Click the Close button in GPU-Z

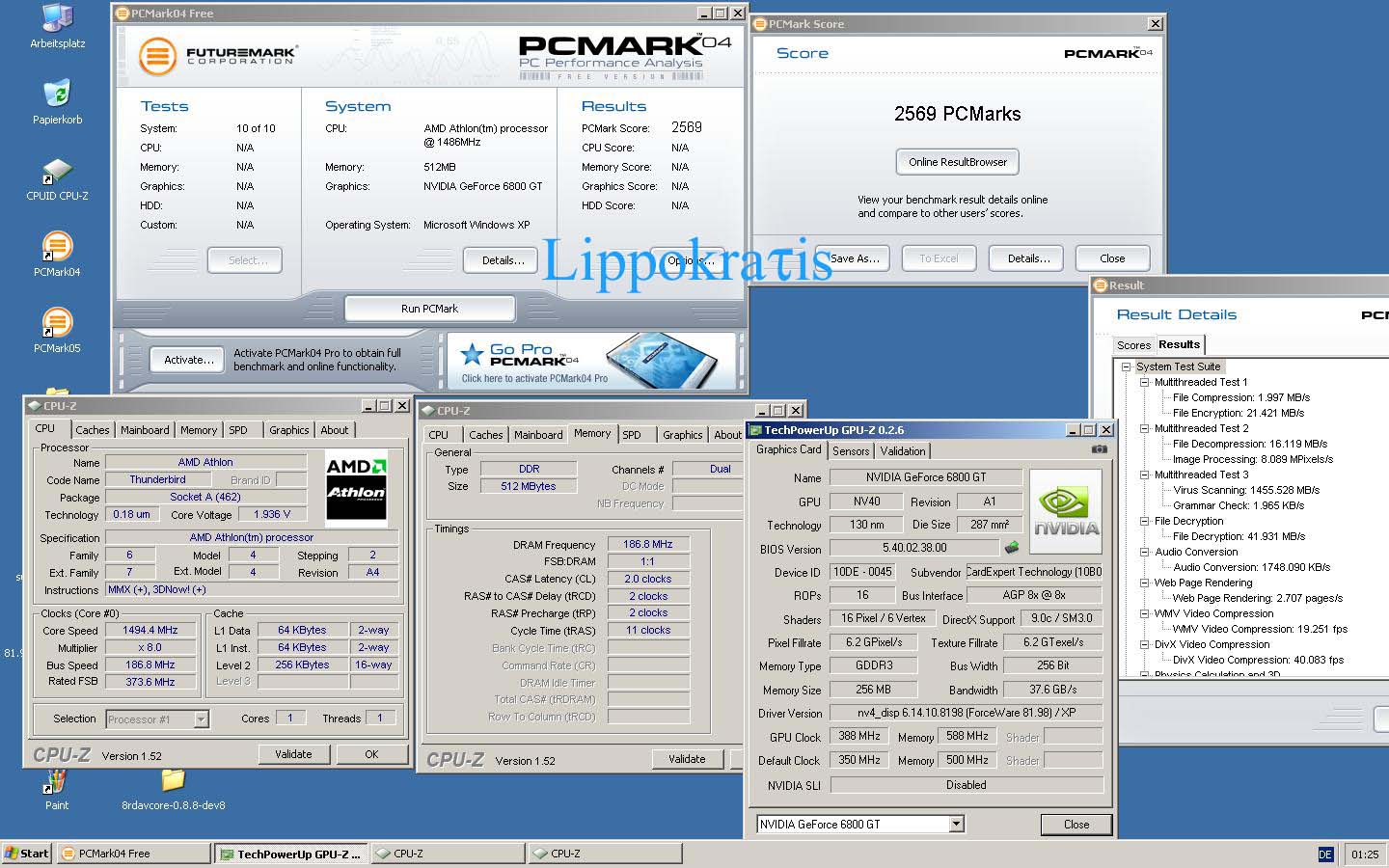(1076, 825)
